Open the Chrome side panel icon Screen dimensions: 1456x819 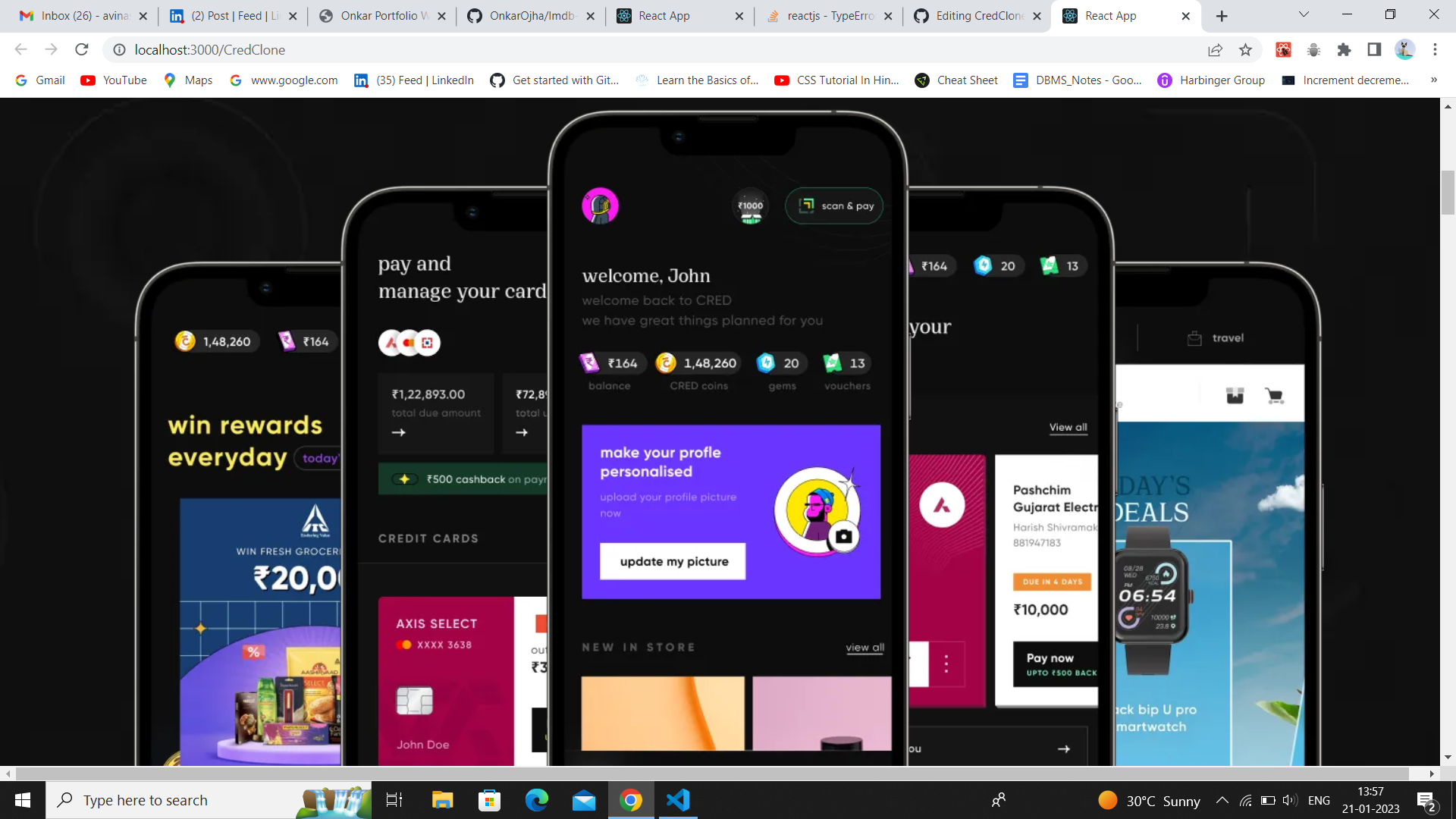(x=1374, y=50)
